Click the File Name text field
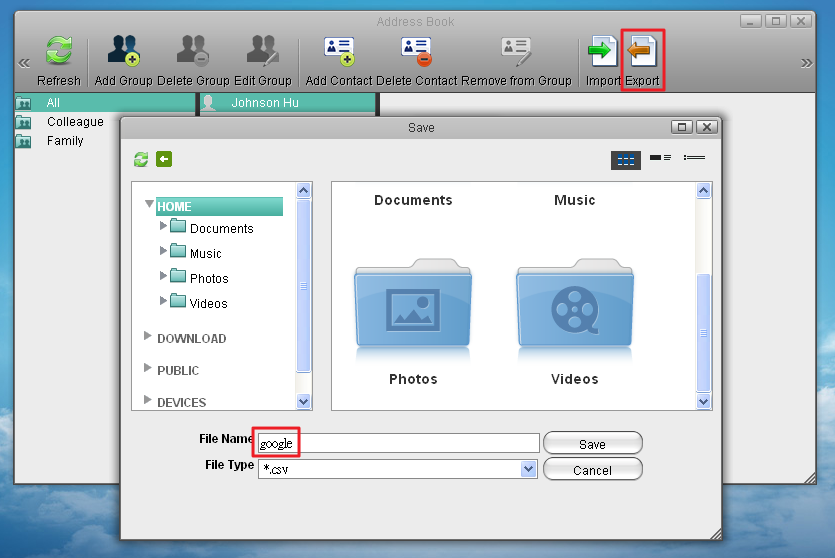Image resolution: width=835 pixels, height=558 pixels. click(398, 443)
